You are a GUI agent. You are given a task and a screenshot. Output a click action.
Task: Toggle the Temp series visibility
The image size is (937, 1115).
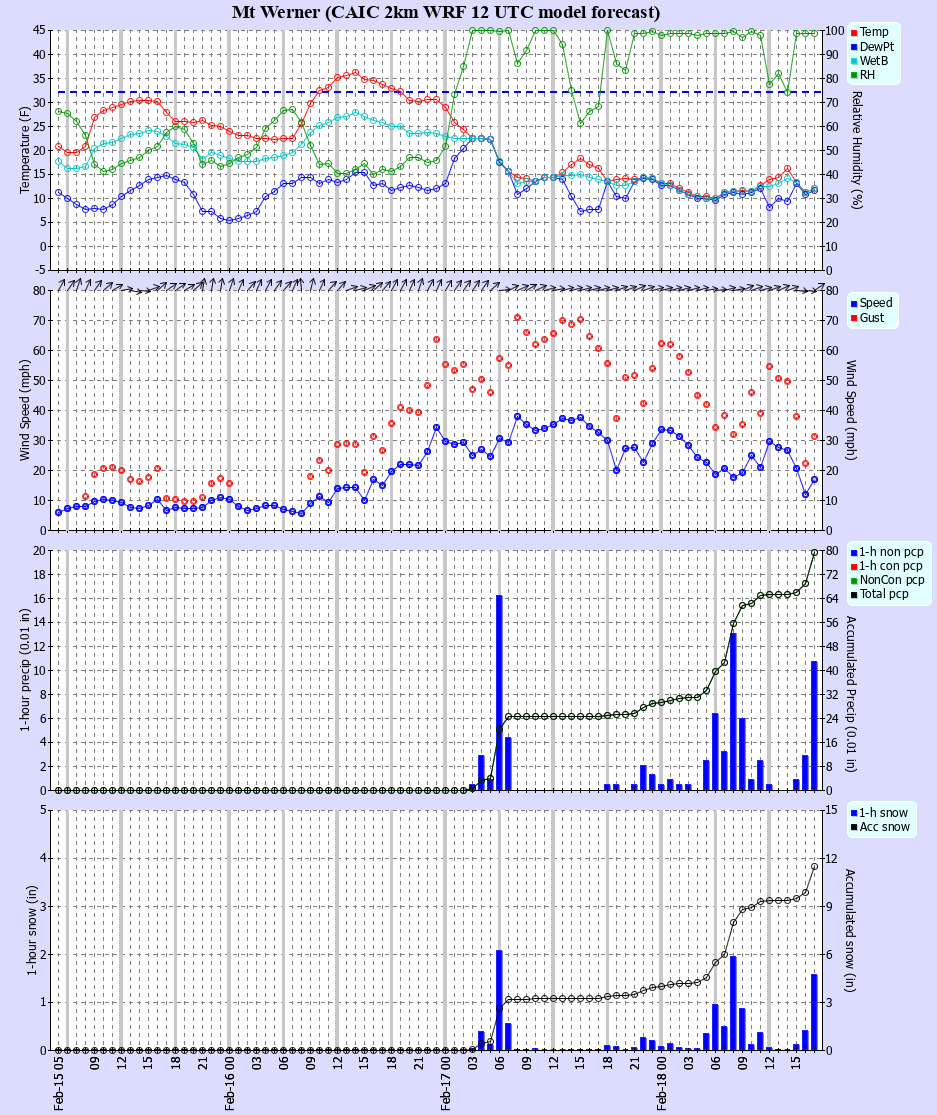pos(870,31)
